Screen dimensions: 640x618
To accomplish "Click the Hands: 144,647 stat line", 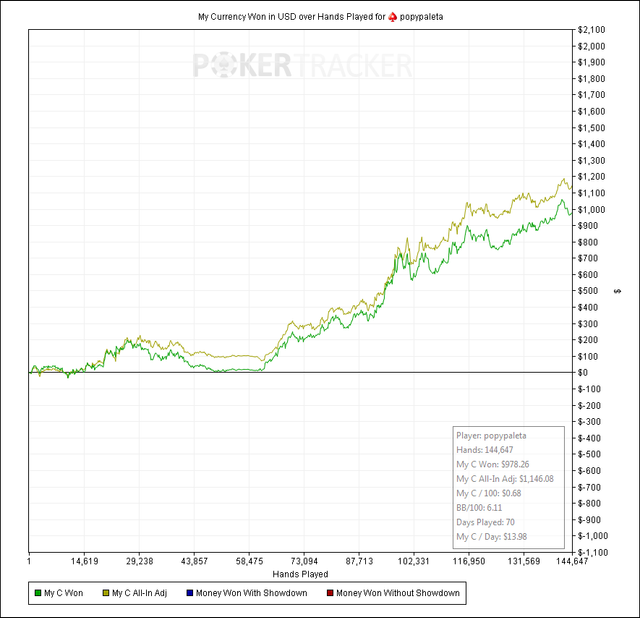I will coord(484,450).
